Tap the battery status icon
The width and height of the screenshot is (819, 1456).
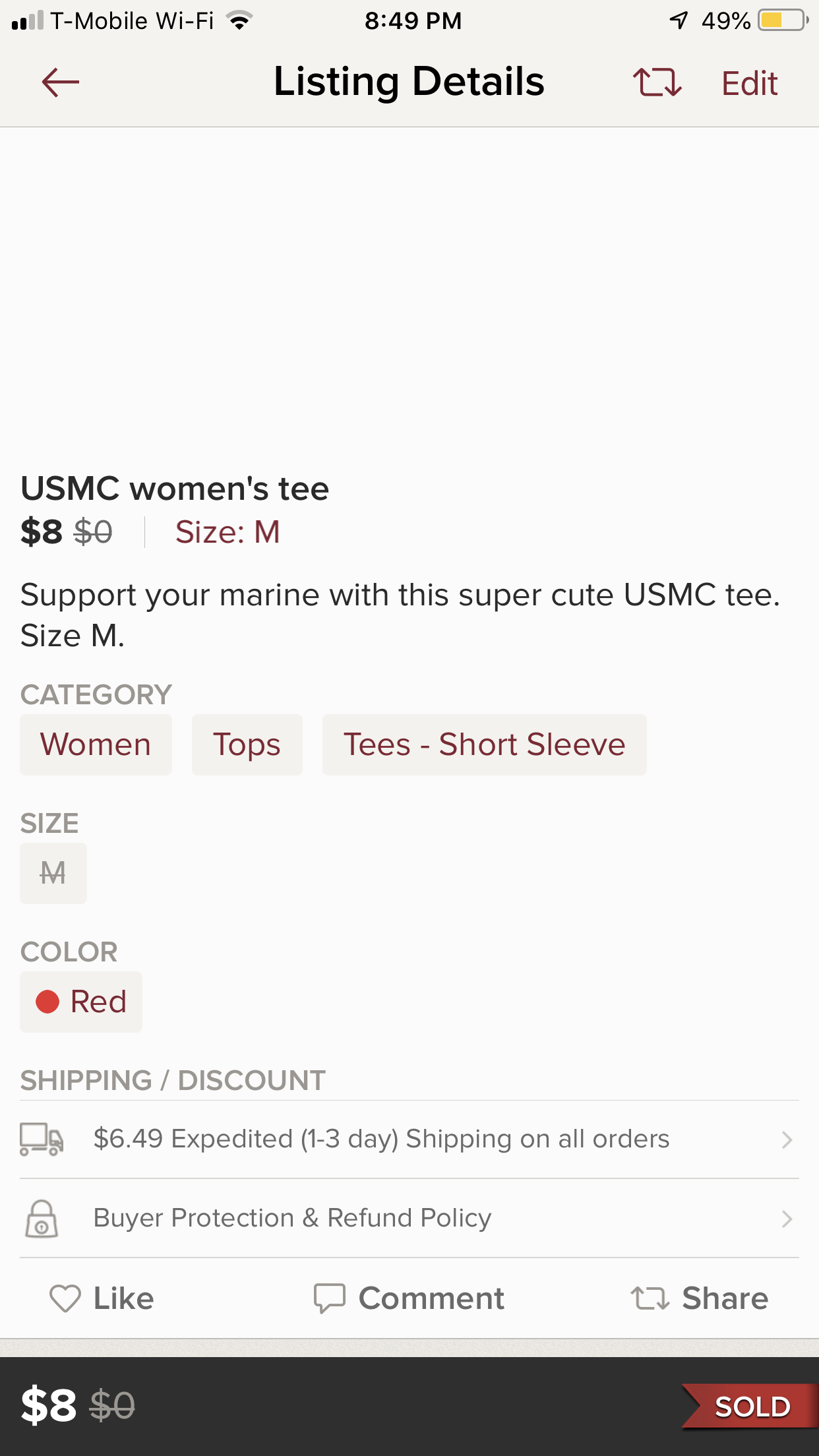783,20
